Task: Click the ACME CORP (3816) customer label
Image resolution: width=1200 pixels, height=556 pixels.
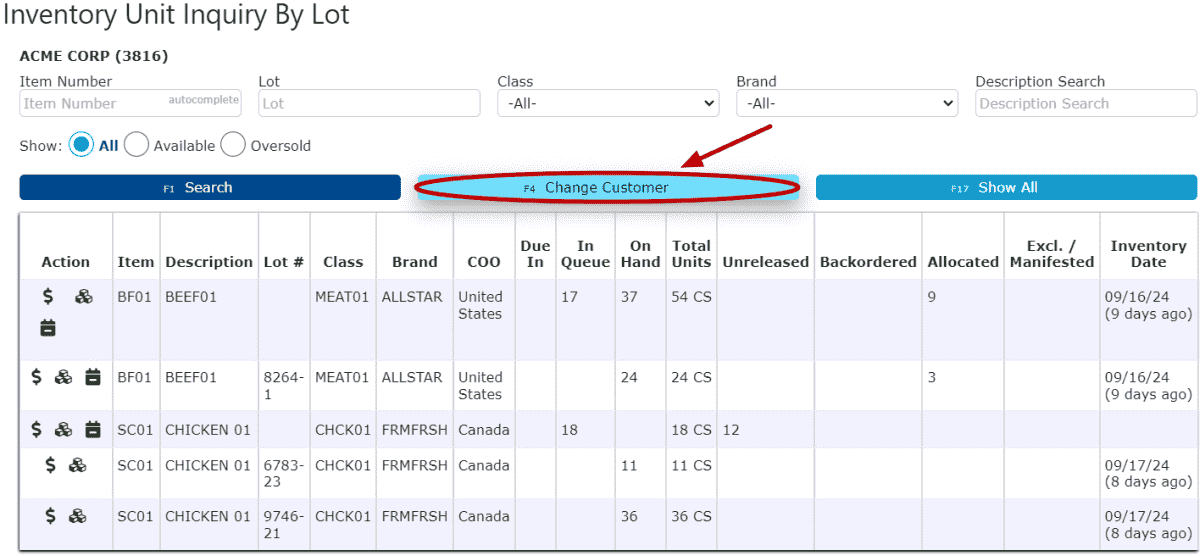Action: [x=94, y=56]
